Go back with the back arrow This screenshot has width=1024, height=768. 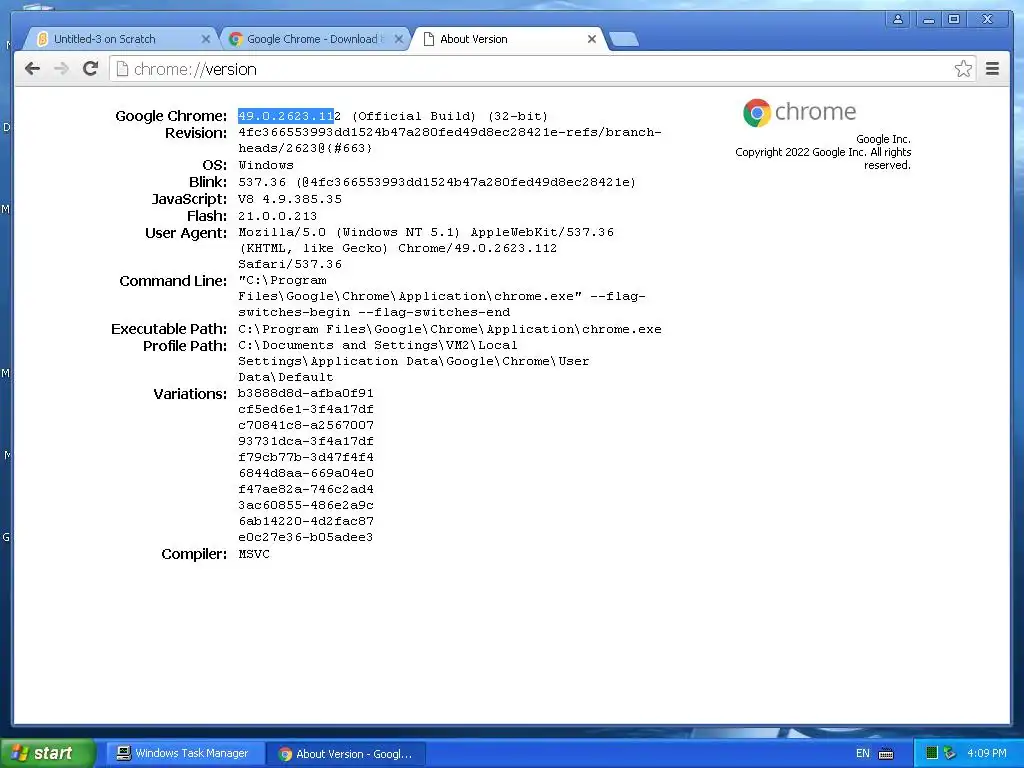(x=32, y=69)
